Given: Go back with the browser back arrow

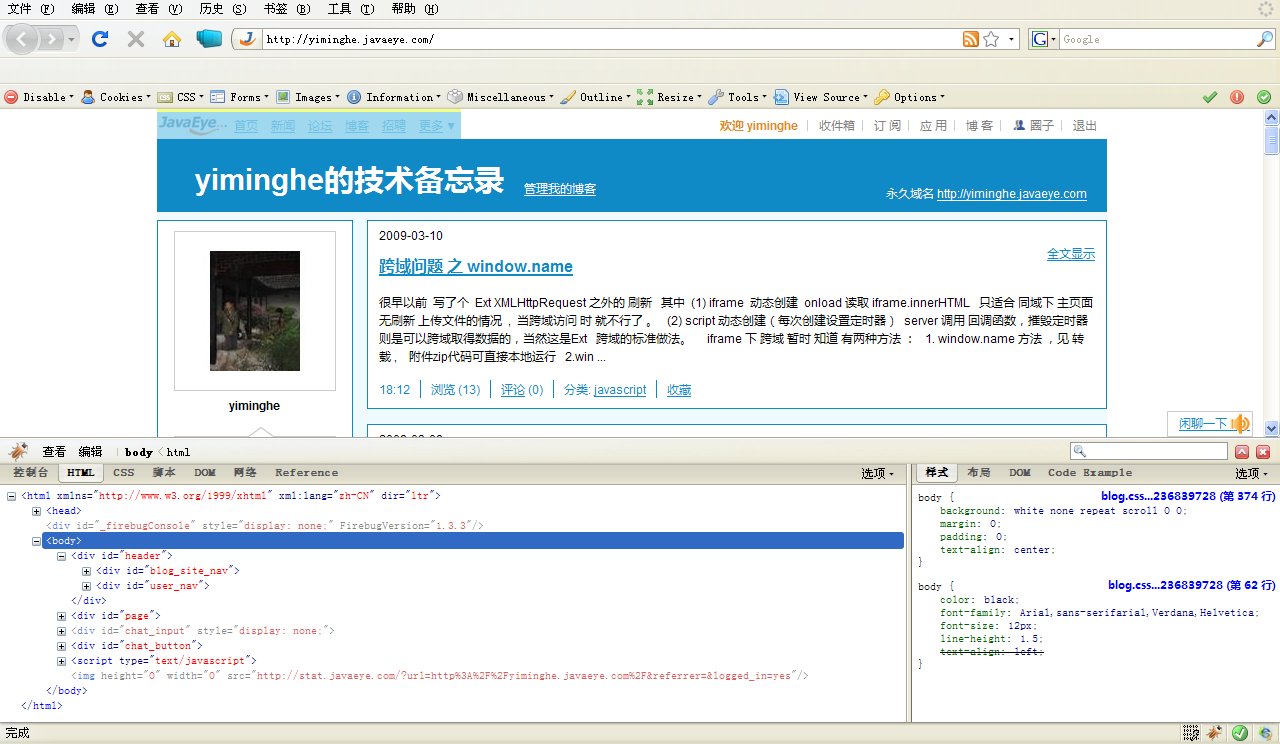Looking at the screenshot, I should [23, 39].
